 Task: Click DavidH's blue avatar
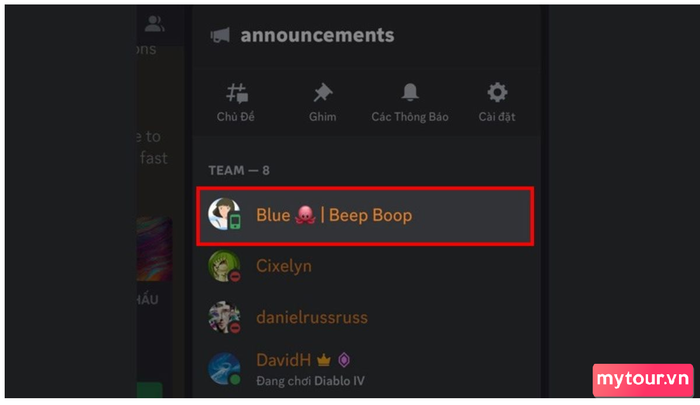coord(224,369)
